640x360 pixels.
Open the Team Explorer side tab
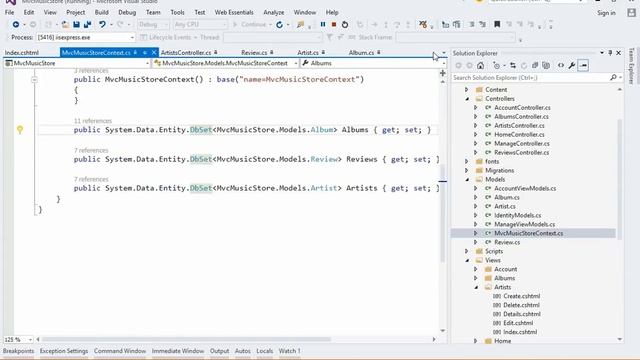[x=631, y=67]
